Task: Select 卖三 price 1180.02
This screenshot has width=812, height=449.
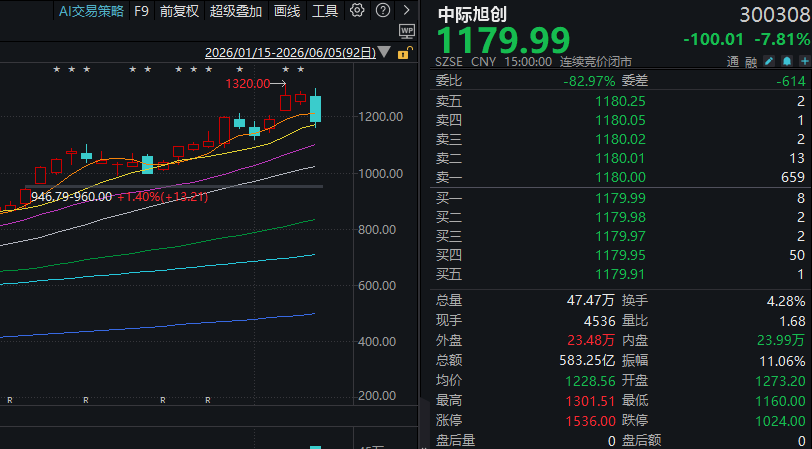Action: [620, 139]
